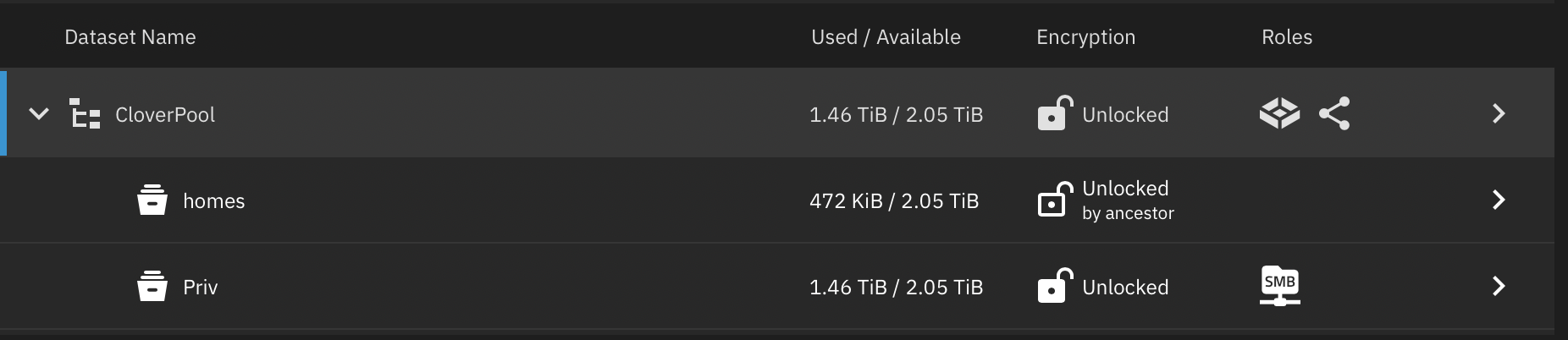Image resolution: width=1568 pixels, height=340 pixels.
Task: Click the Priv dataset box icon
Action: click(152, 287)
